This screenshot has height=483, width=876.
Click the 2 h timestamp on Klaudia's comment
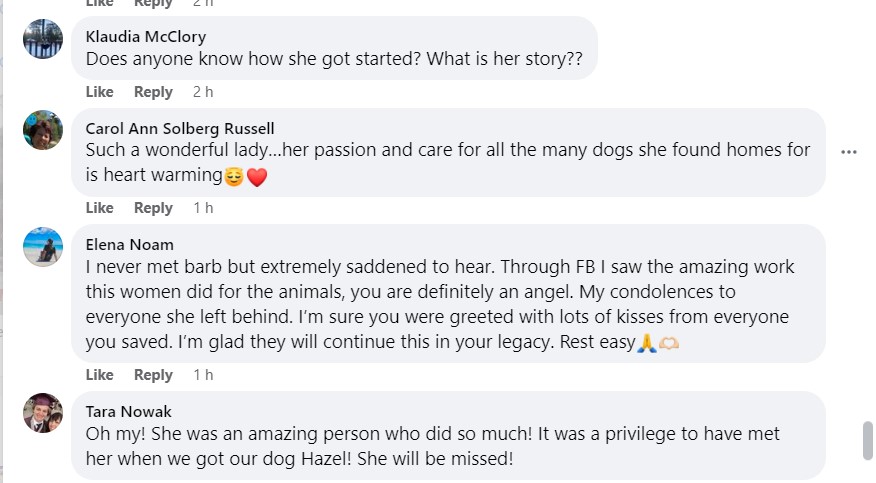click(203, 92)
